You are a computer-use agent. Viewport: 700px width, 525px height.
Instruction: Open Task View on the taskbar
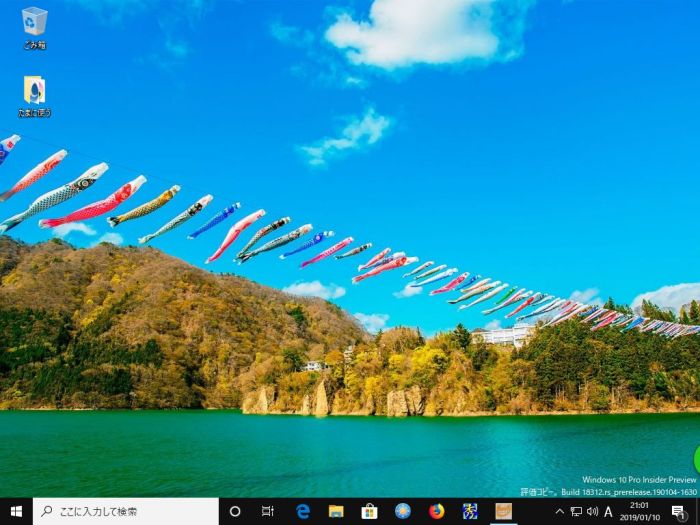[268, 511]
